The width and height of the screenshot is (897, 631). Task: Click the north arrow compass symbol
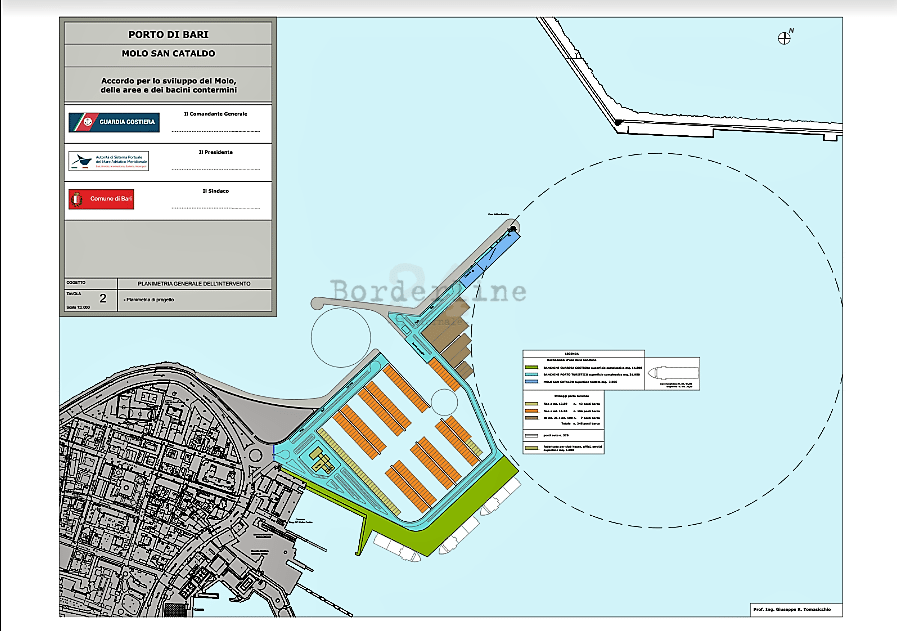pyautogui.click(x=784, y=37)
